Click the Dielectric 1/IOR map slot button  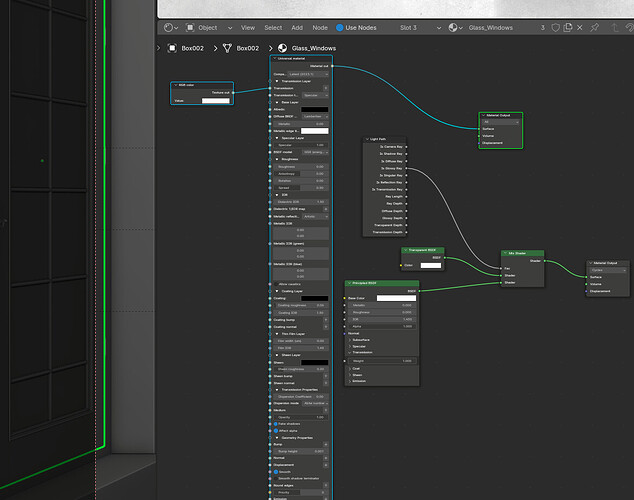(325, 209)
